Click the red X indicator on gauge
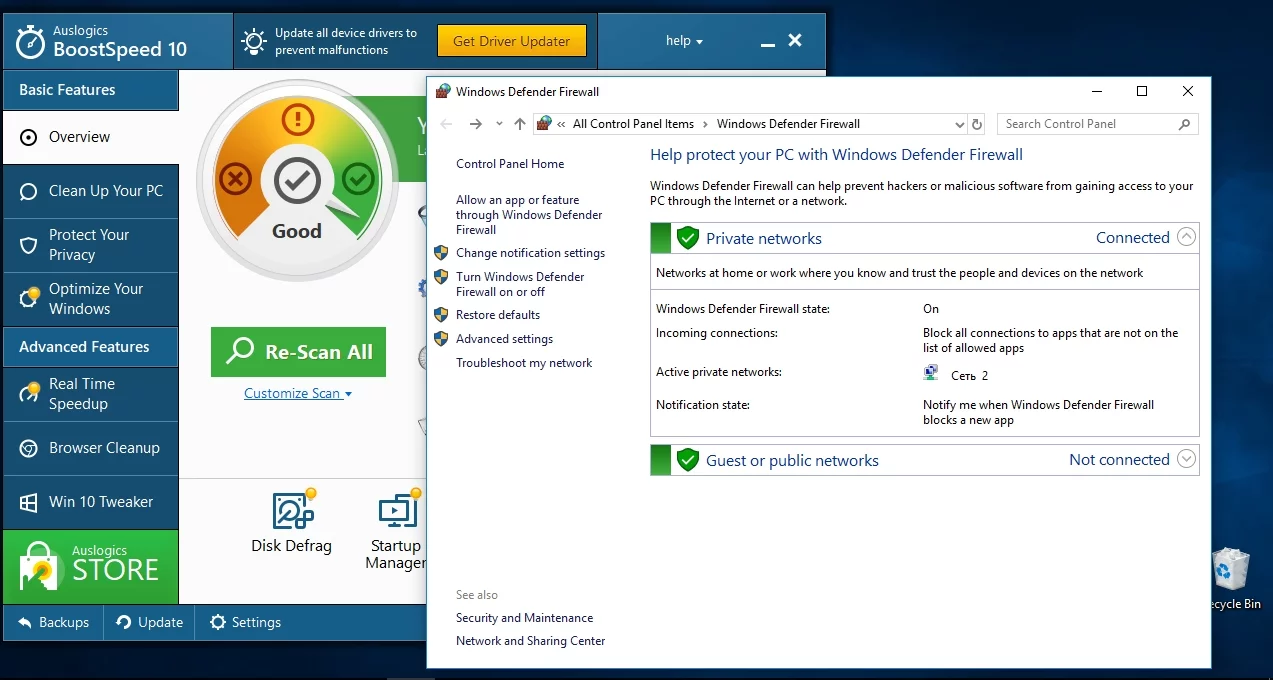Image resolution: width=1273 pixels, height=680 pixels. pyautogui.click(x=235, y=180)
